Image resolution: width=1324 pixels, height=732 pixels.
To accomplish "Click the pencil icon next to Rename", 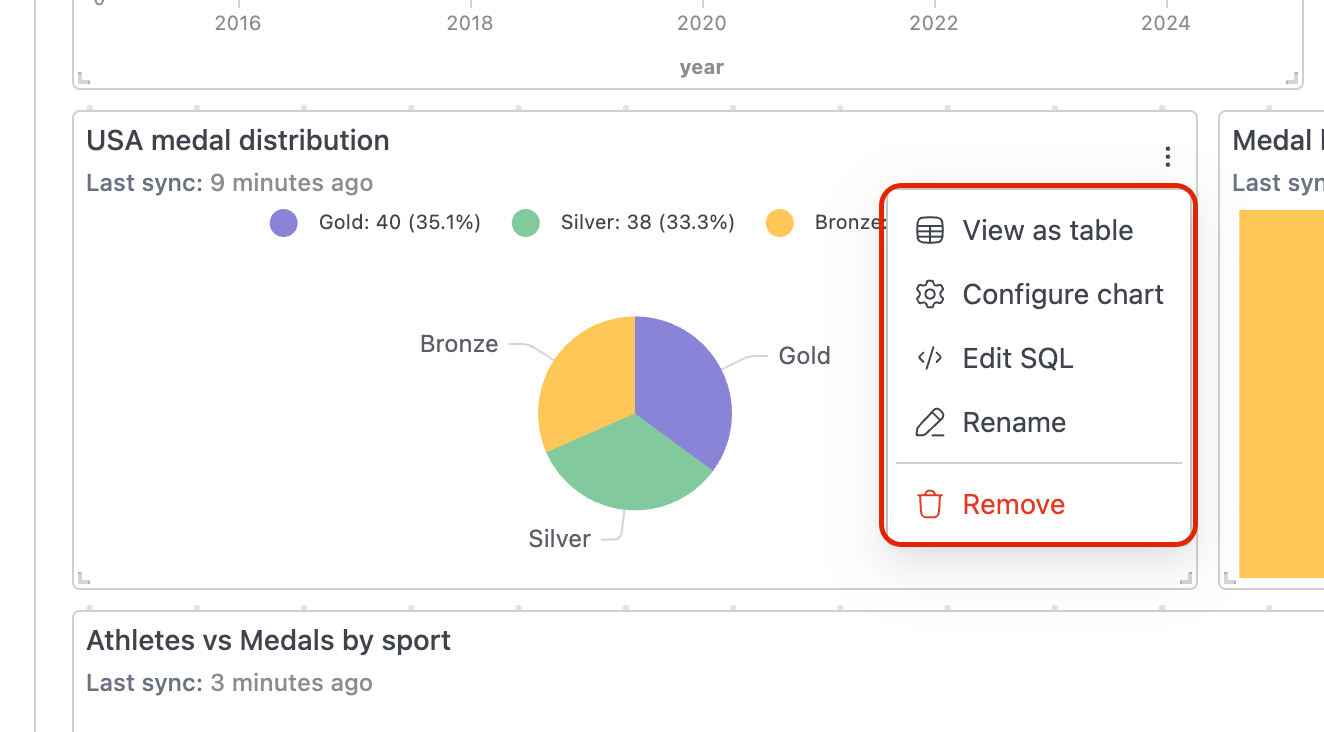I will pyautogui.click(x=930, y=422).
